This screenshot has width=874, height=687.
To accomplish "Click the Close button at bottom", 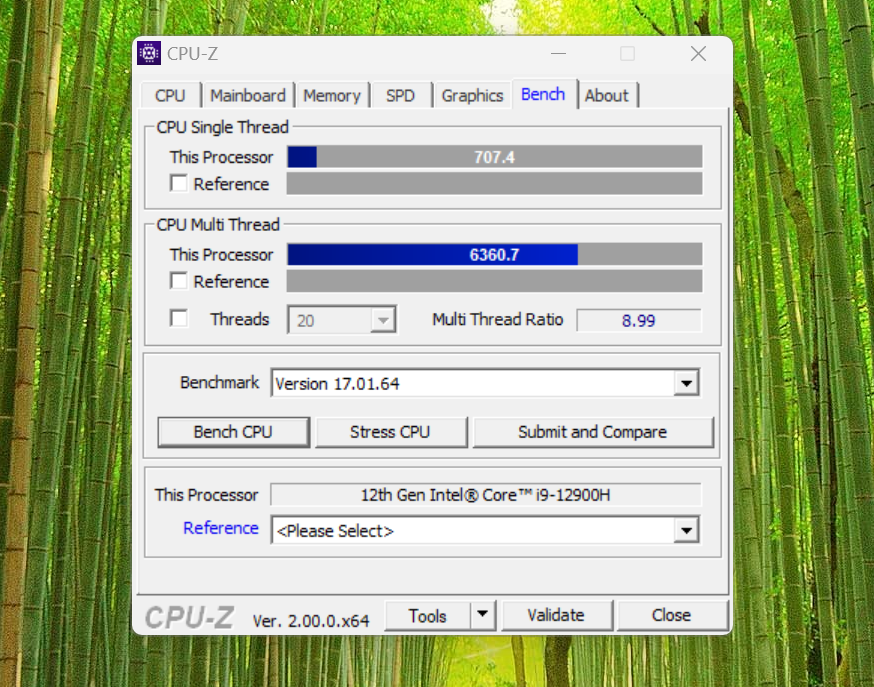I will click(x=672, y=615).
